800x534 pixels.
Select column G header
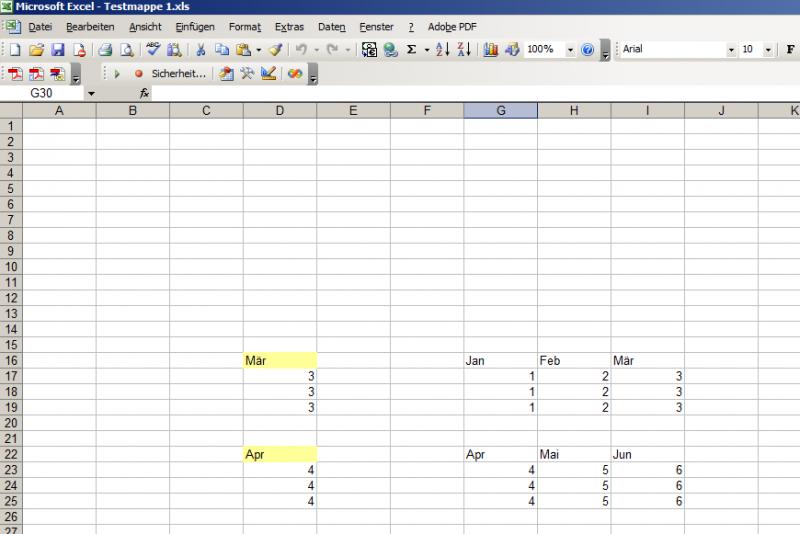(501, 111)
